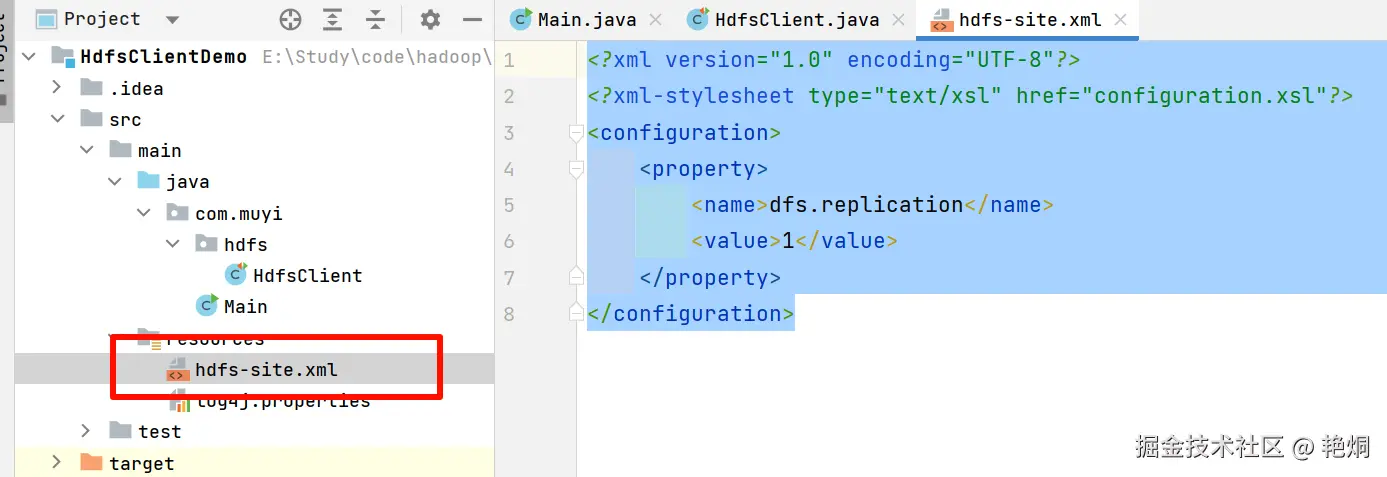Image resolution: width=1387 pixels, height=477 pixels.
Task: Click the hdfs-site.xml file icon in tree
Action: 178,369
